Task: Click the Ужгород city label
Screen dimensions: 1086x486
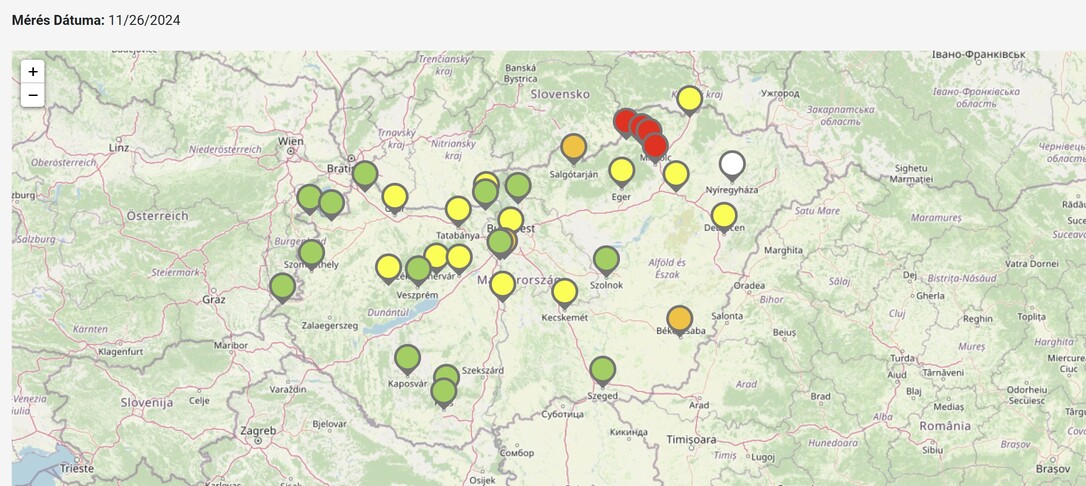Action: pyautogui.click(x=780, y=93)
